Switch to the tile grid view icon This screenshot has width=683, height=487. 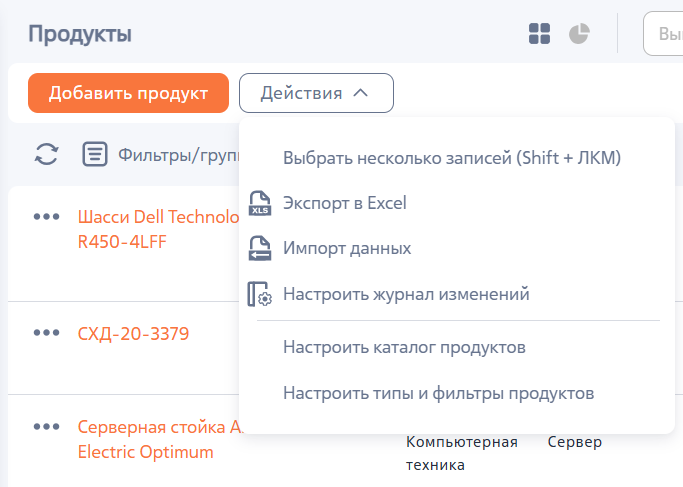539,34
